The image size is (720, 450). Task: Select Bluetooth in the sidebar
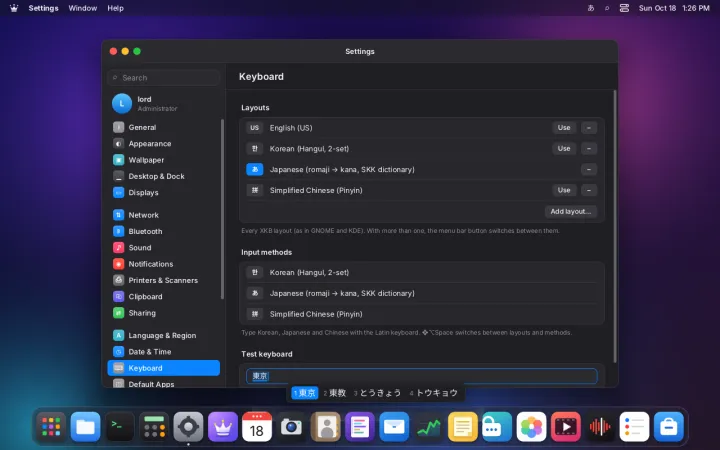(163, 231)
